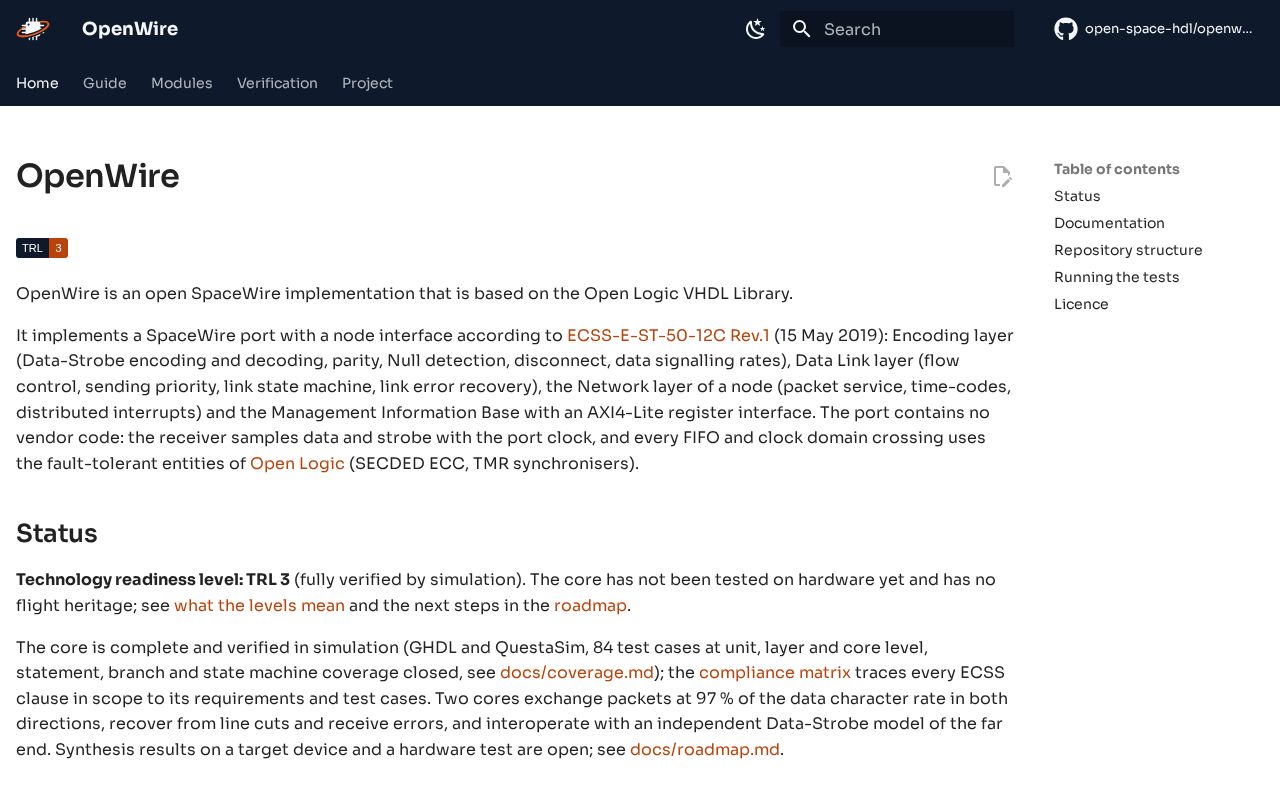Click the OpenWire page heading
1280x800 pixels.
coord(98,177)
